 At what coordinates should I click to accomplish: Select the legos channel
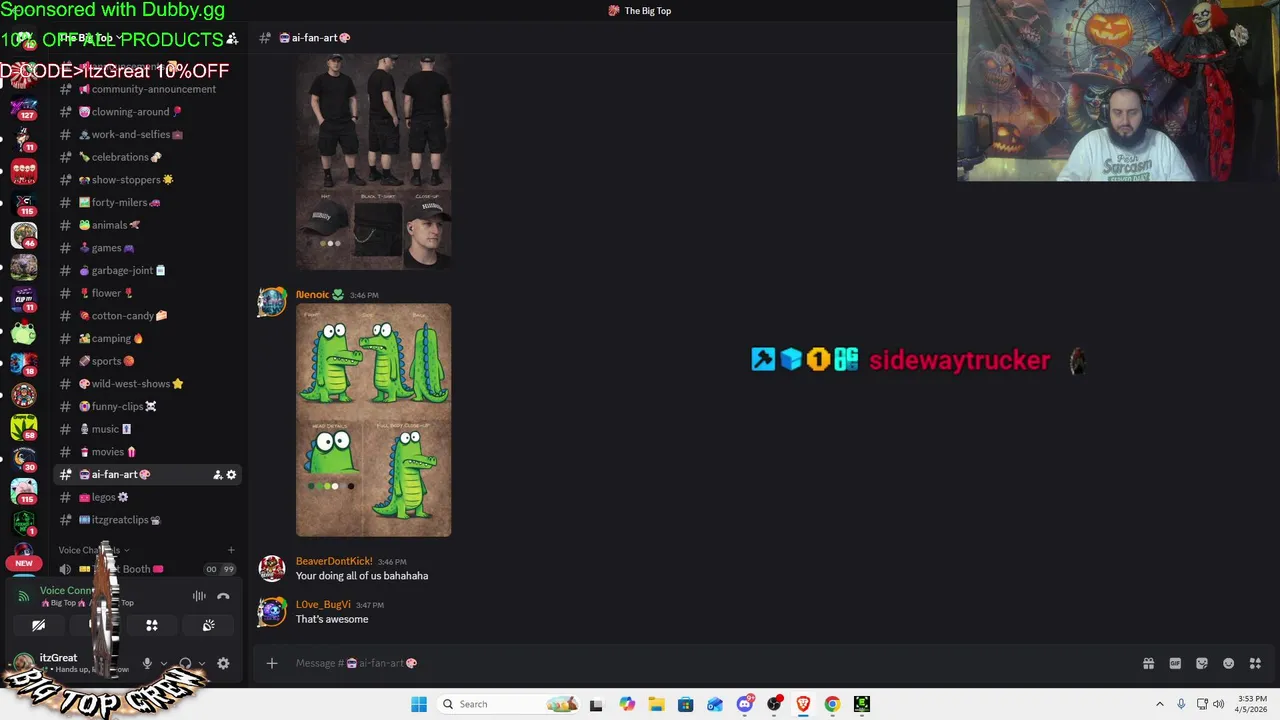tap(147, 497)
